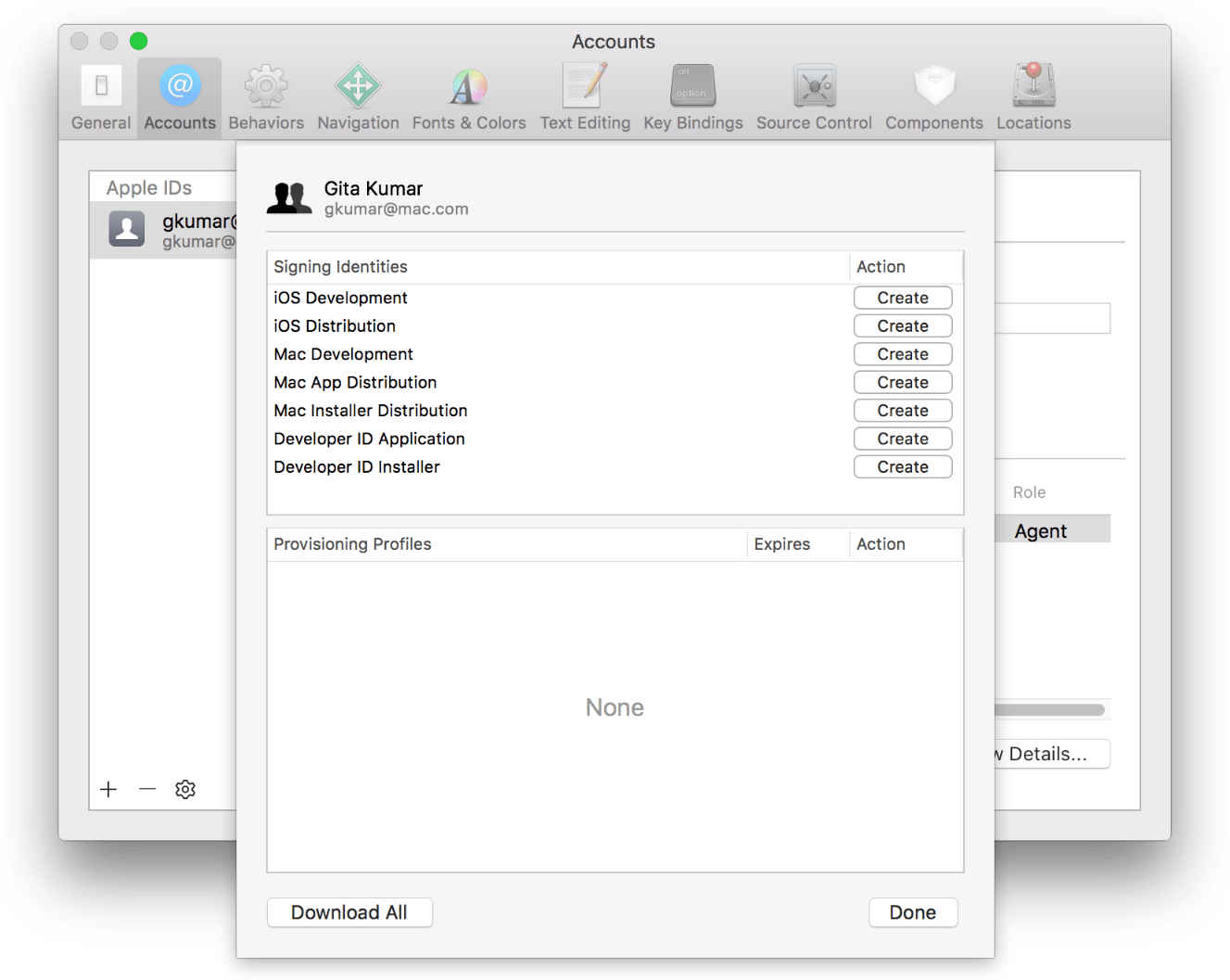Switch to the Behaviors preferences pane
Viewport: 1230px width, 980px height.
click(266, 95)
